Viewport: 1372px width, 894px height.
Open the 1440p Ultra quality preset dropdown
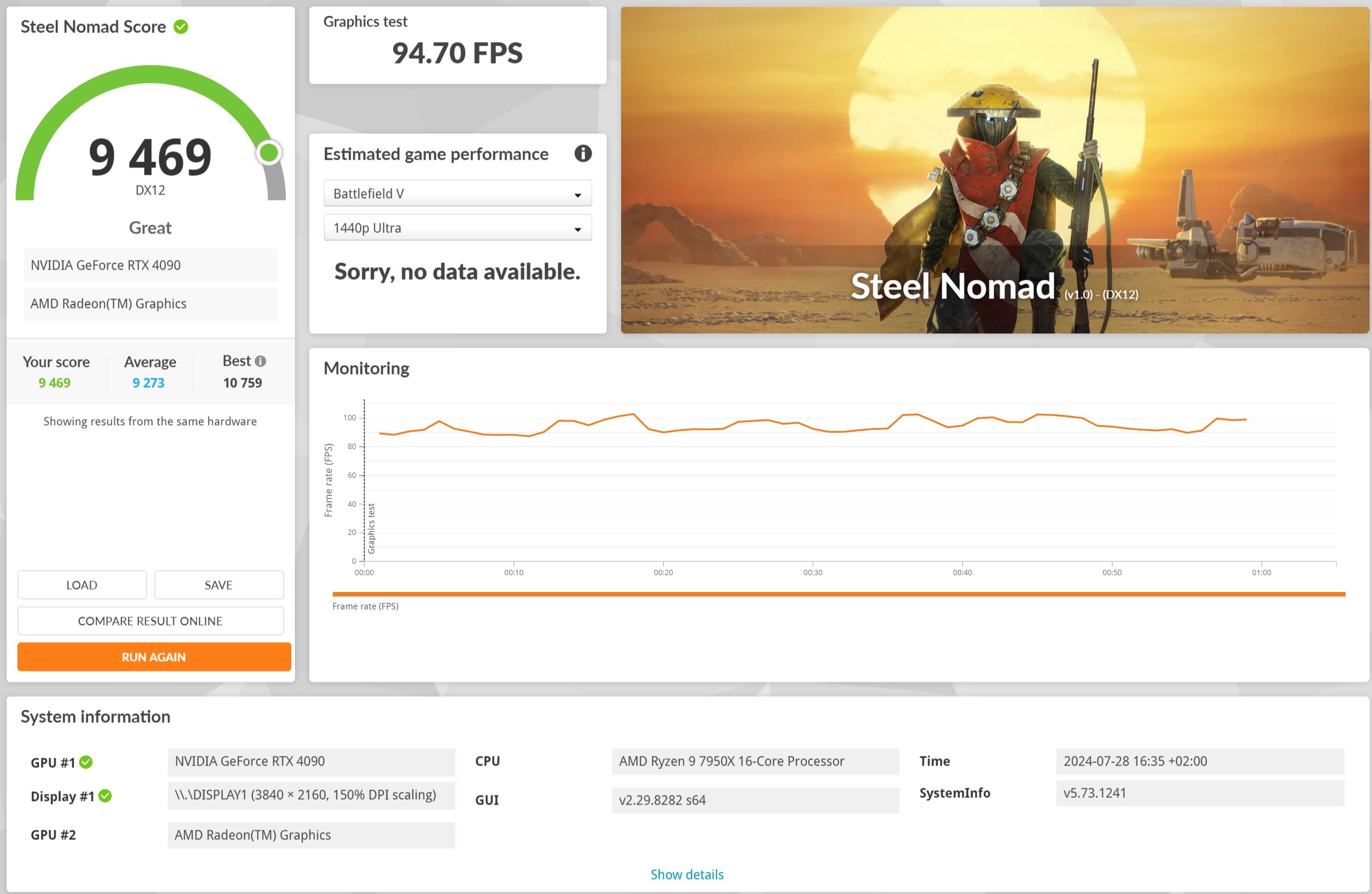pyautogui.click(x=457, y=228)
